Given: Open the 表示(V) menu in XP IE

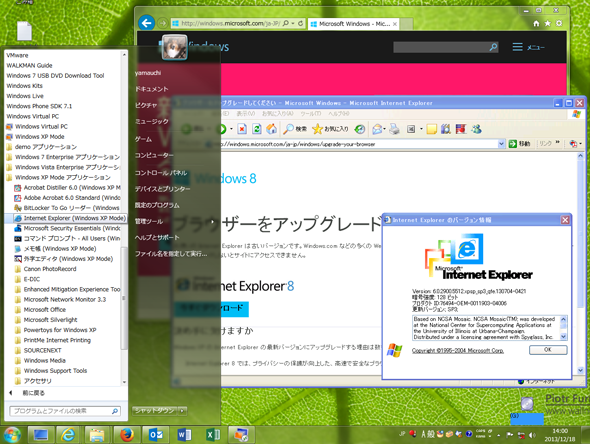Looking at the screenshot, I should coord(246,113).
